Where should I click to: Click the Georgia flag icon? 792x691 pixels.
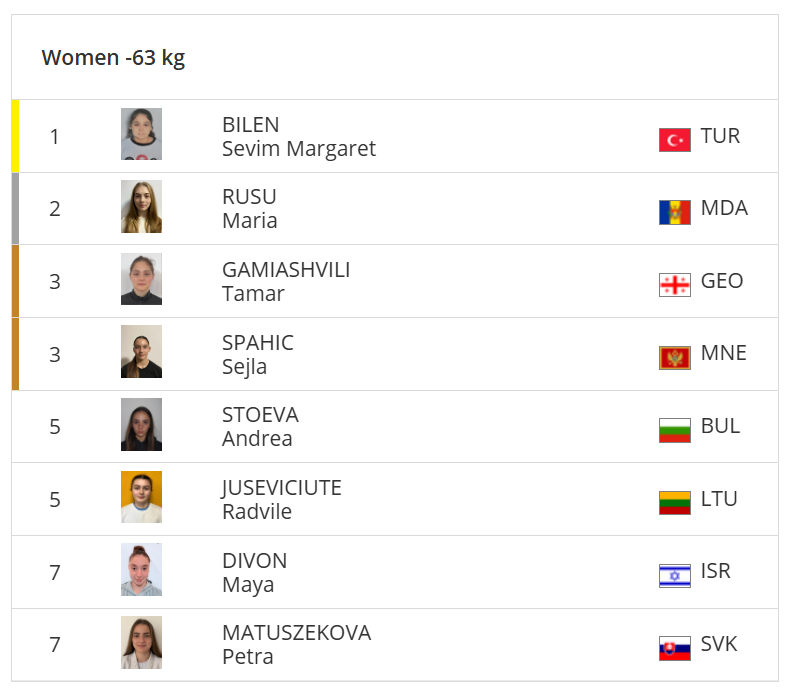coord(675,285)
